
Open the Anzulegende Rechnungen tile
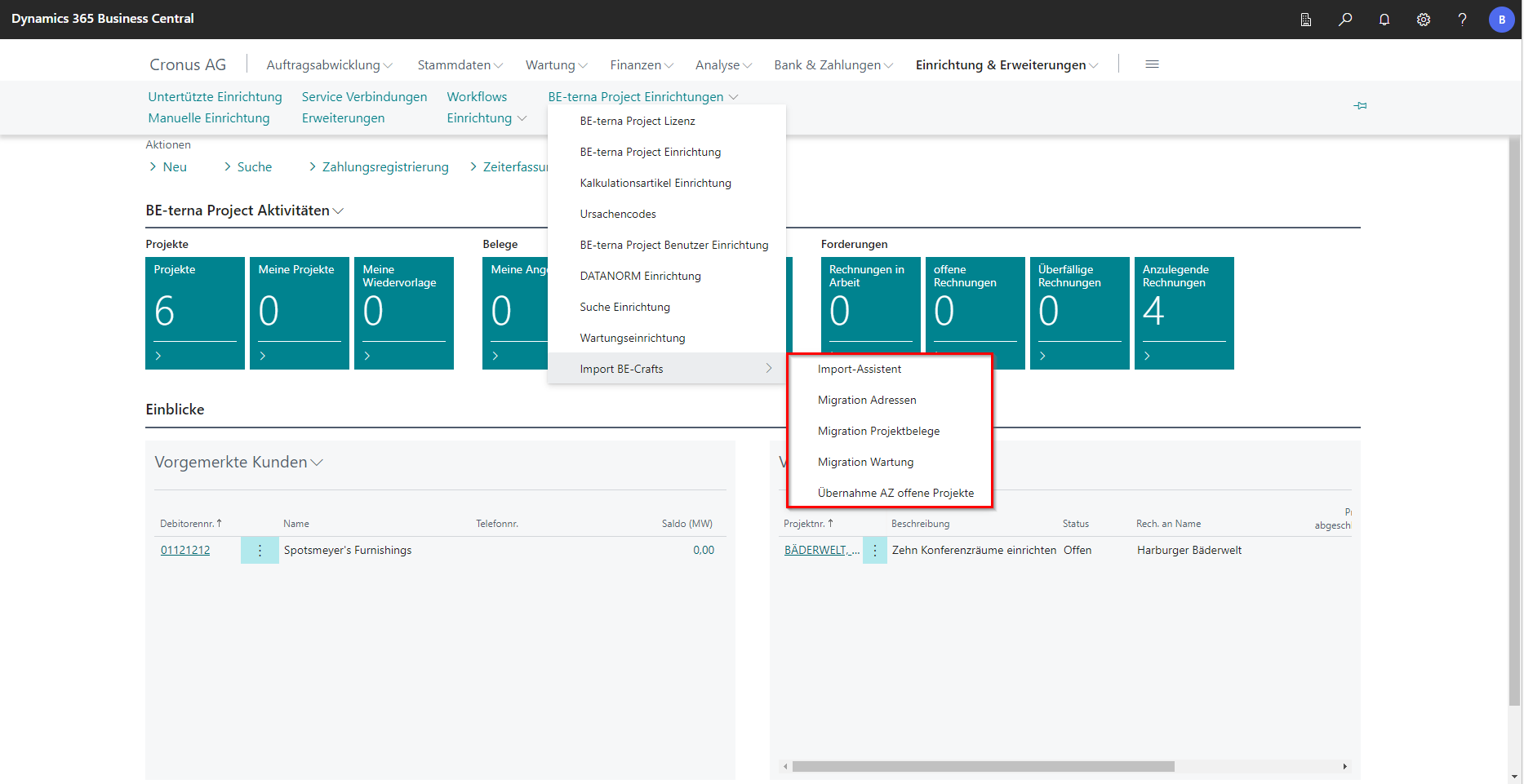(x=1183, y=312)
